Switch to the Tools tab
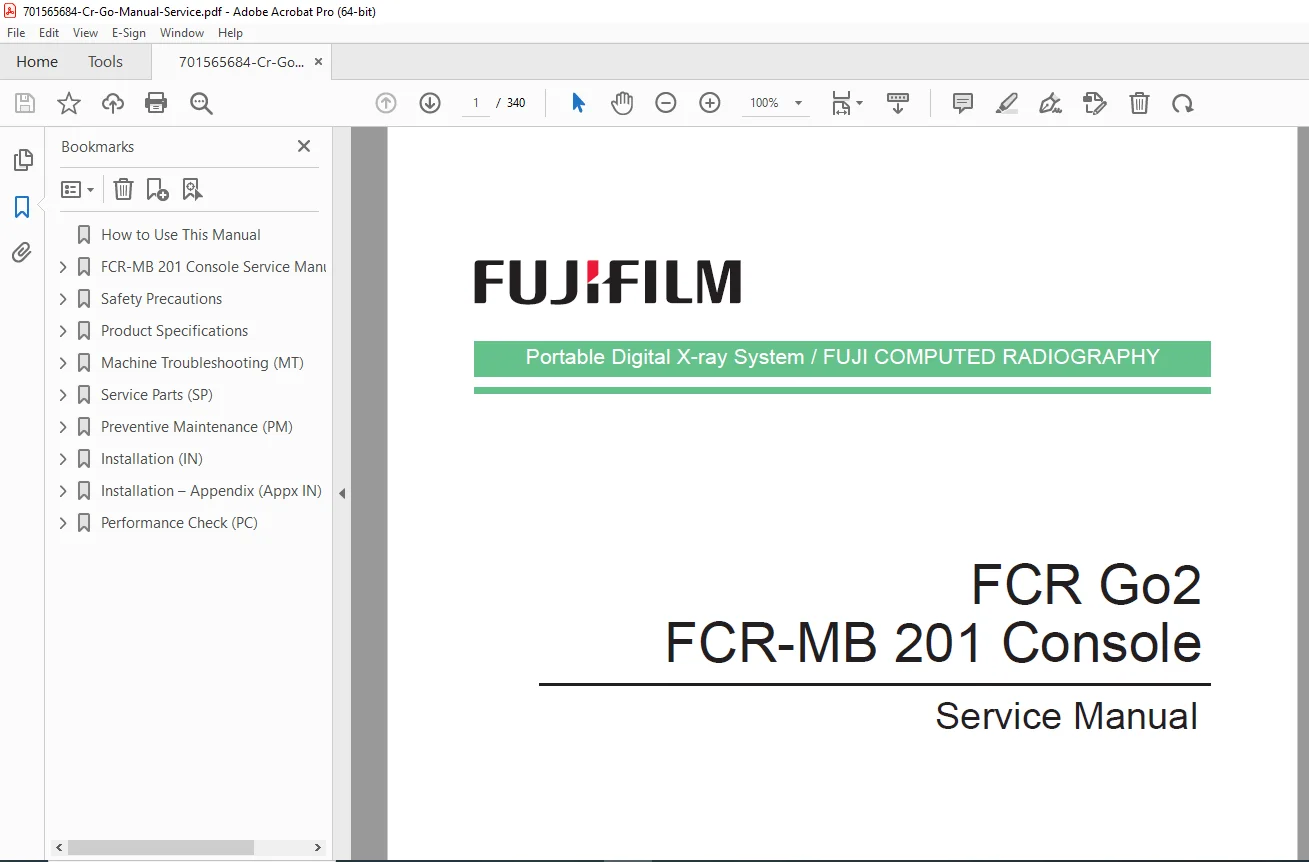The width and height of the screenshot is (1309, 862). coord(105,62)
